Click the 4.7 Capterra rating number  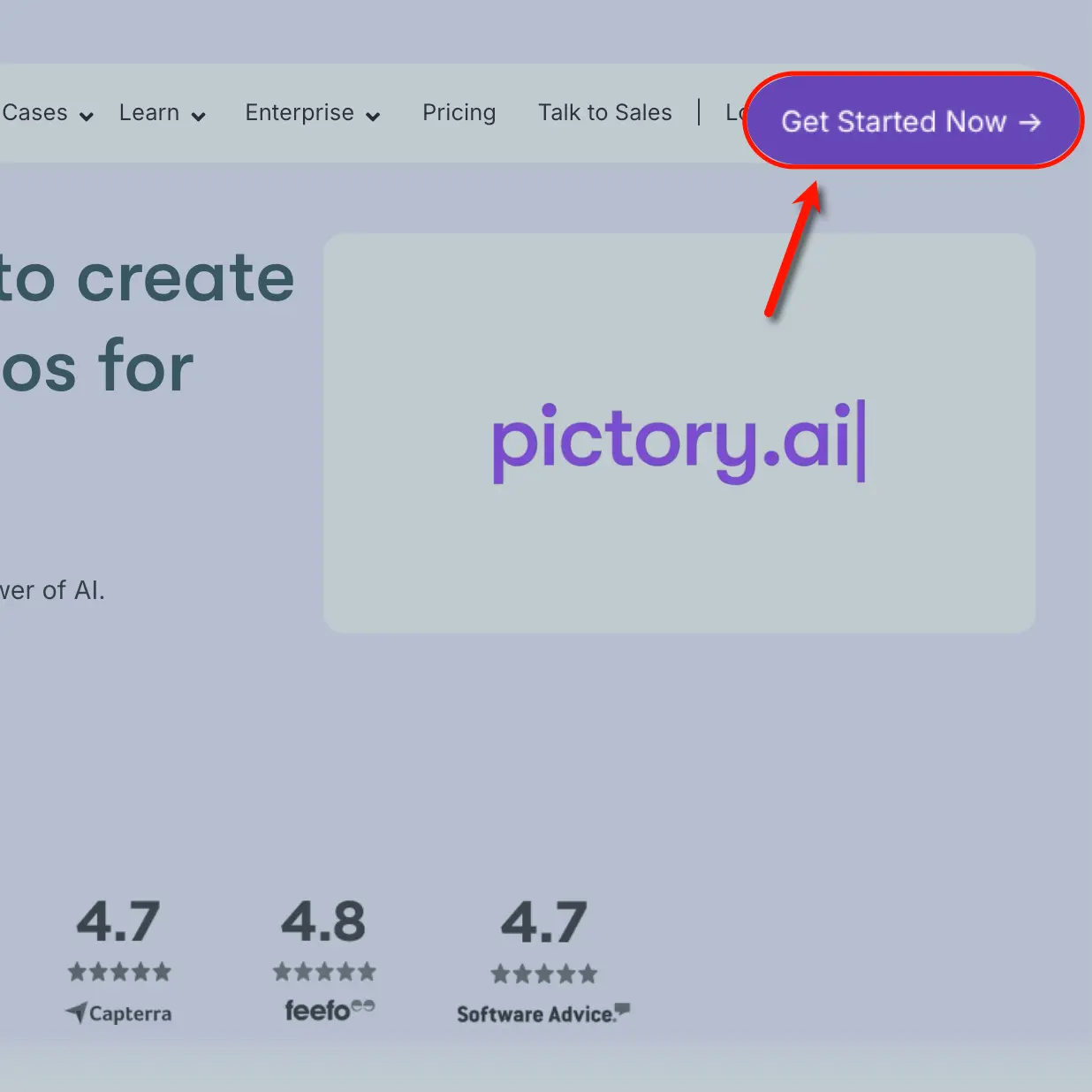pyautogui.click(x=118, y=921)
